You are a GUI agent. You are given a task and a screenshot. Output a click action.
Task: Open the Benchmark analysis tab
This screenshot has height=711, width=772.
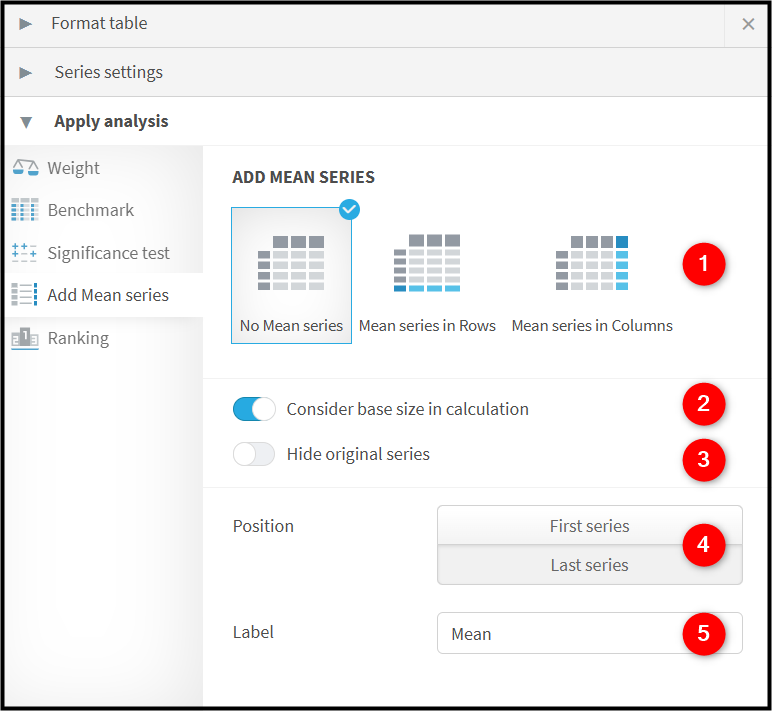click(104, 210)
